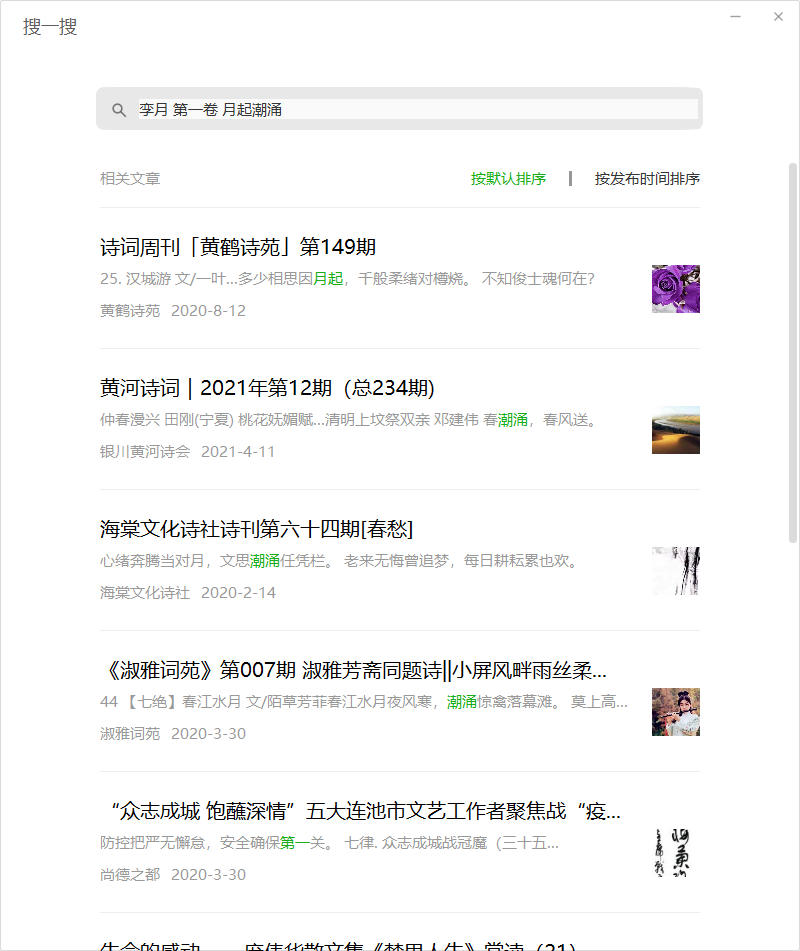Click the vertical scrollbar thumb
800x951 pixels.
coord(793,353)
